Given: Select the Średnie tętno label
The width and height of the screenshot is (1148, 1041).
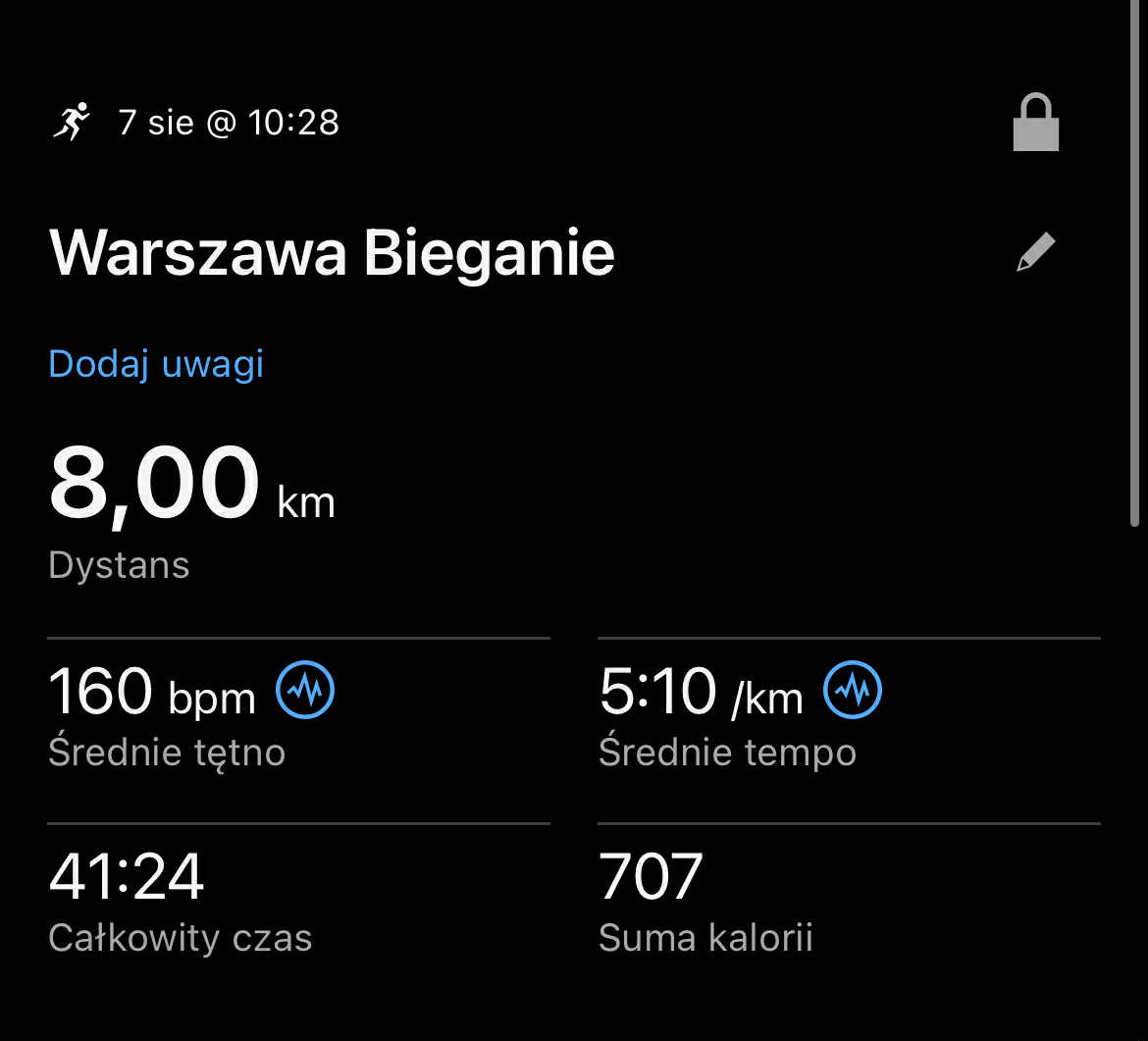Looking at the screenshot, I should pyautogui.click(x=167, y=753).
